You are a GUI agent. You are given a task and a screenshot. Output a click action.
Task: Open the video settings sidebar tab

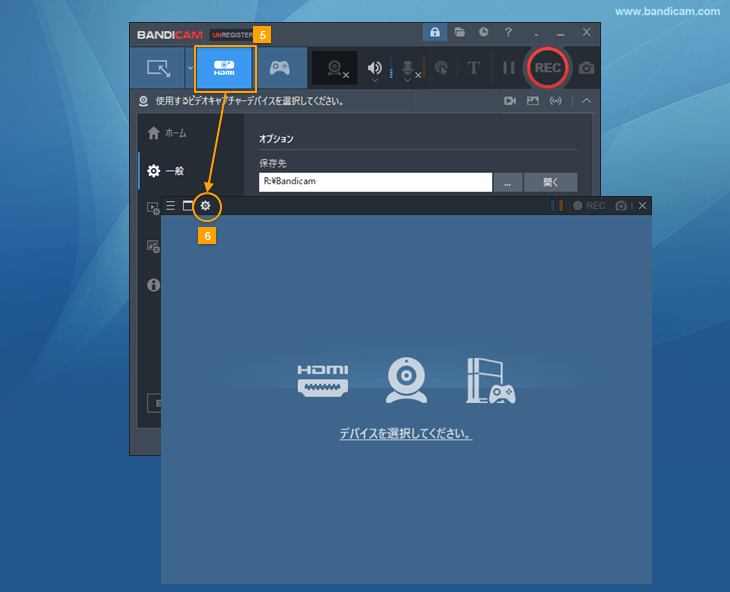pos(153,208)
